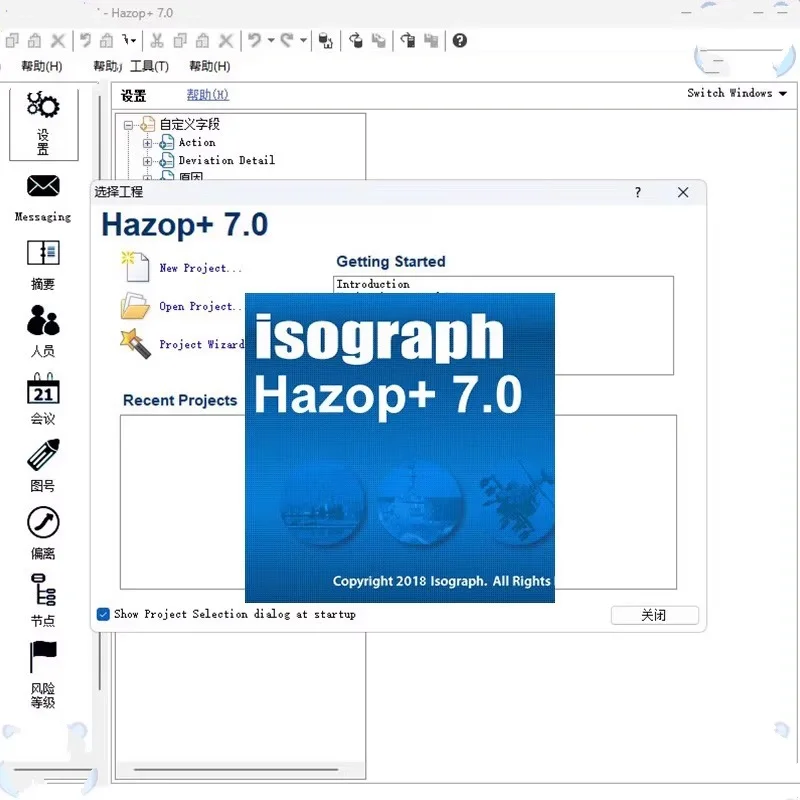Open the 工具(T) menu
The width and height of the screenshot is (800, 800).
click(x=149, y=66)
